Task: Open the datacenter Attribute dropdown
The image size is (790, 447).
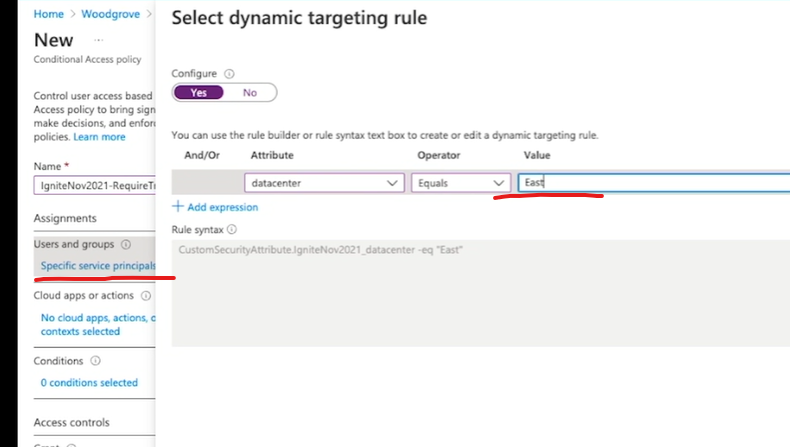Action: (x=324, y=183)
